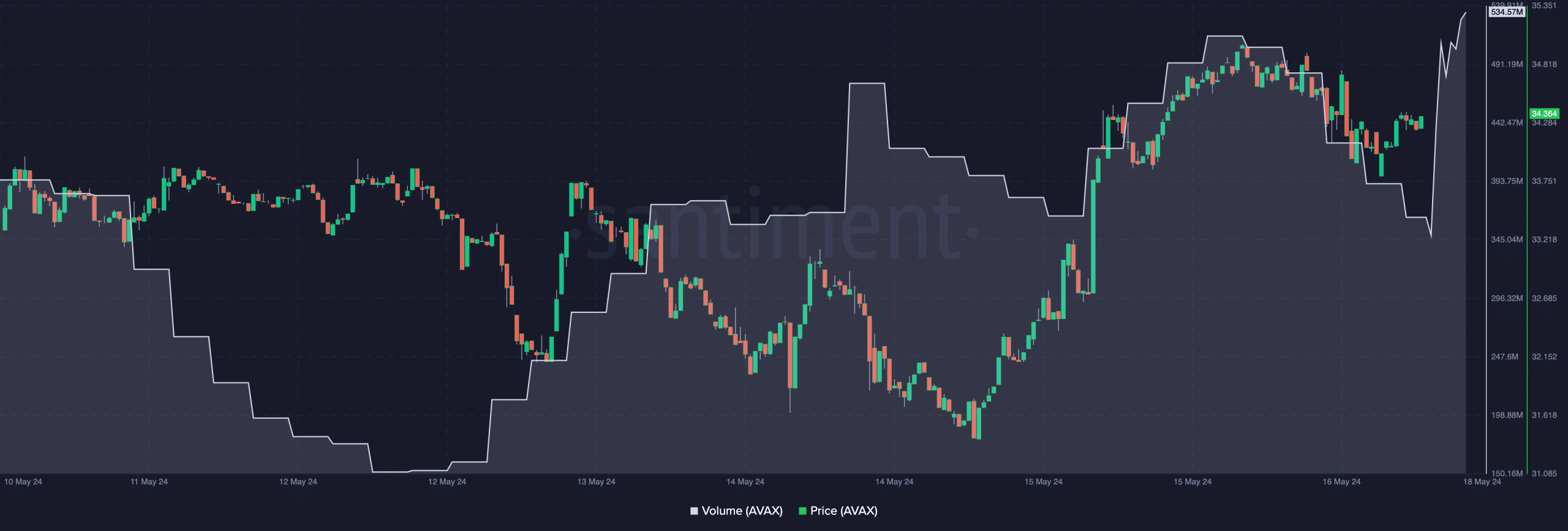Click the 32.152 price axis value
The height and width of the screenshot is (531, 1568).
pyautogui.click(x=1544, y=356)
